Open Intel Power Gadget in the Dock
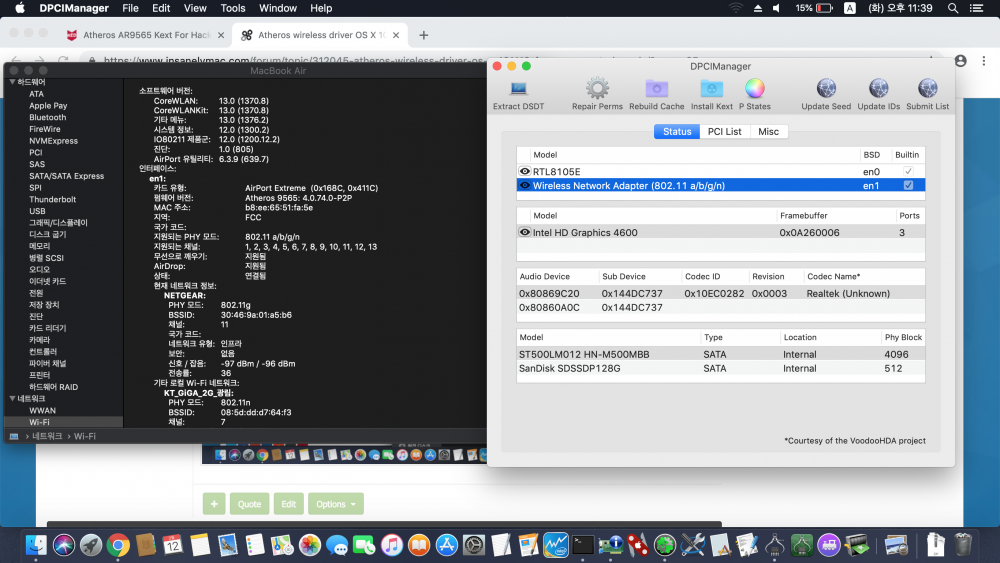The height and width of the screenshot is (563, 1000). pyautogui.click(x=555, y=545)
